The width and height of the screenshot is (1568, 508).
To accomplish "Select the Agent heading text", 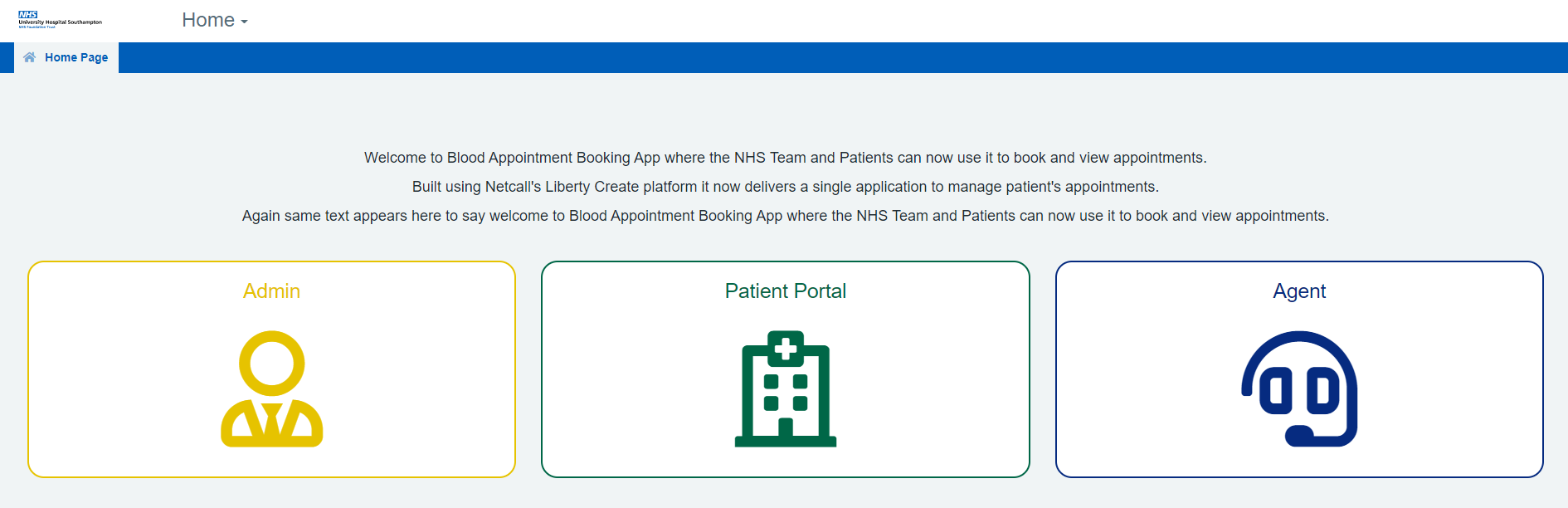I will (x=1299, y=291).
